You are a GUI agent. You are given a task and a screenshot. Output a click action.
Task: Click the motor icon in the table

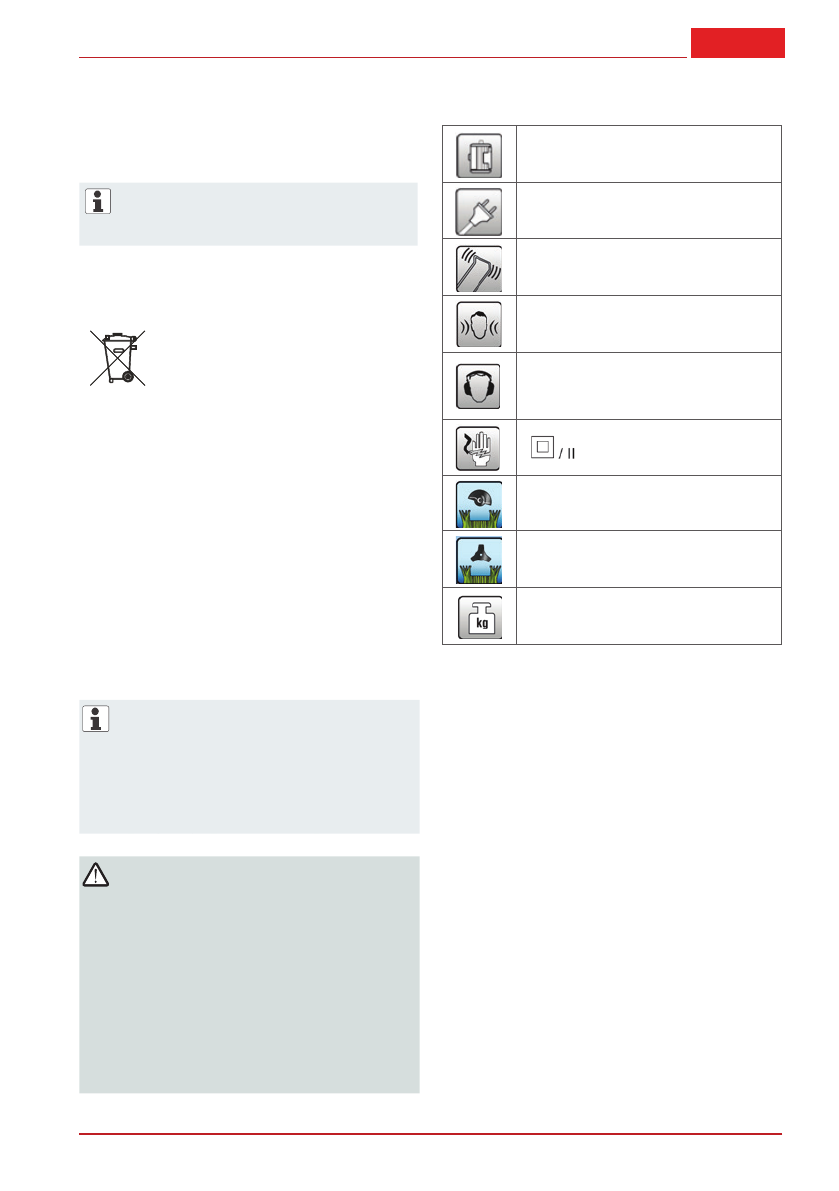479,154
